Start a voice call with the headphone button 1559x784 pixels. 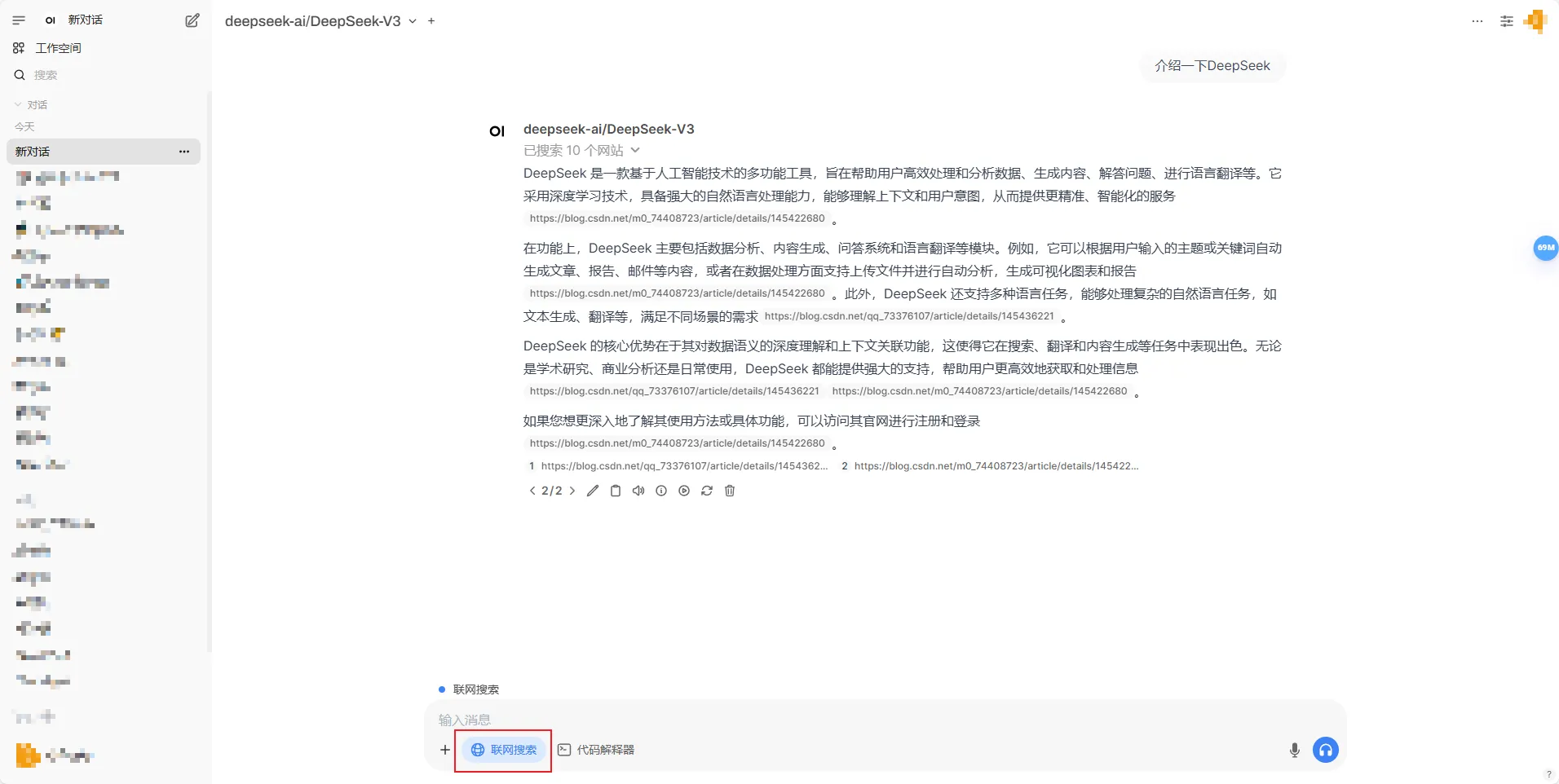(x=1326, y=750)
